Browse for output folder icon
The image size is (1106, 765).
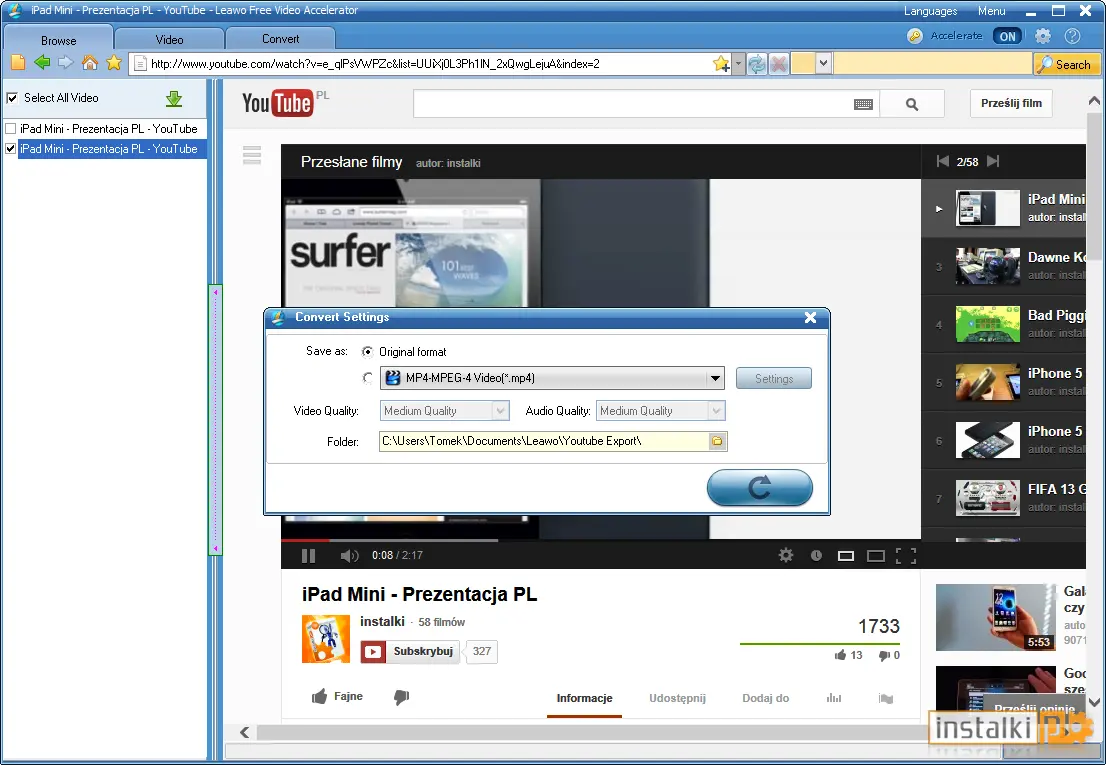tap(717, 441)
